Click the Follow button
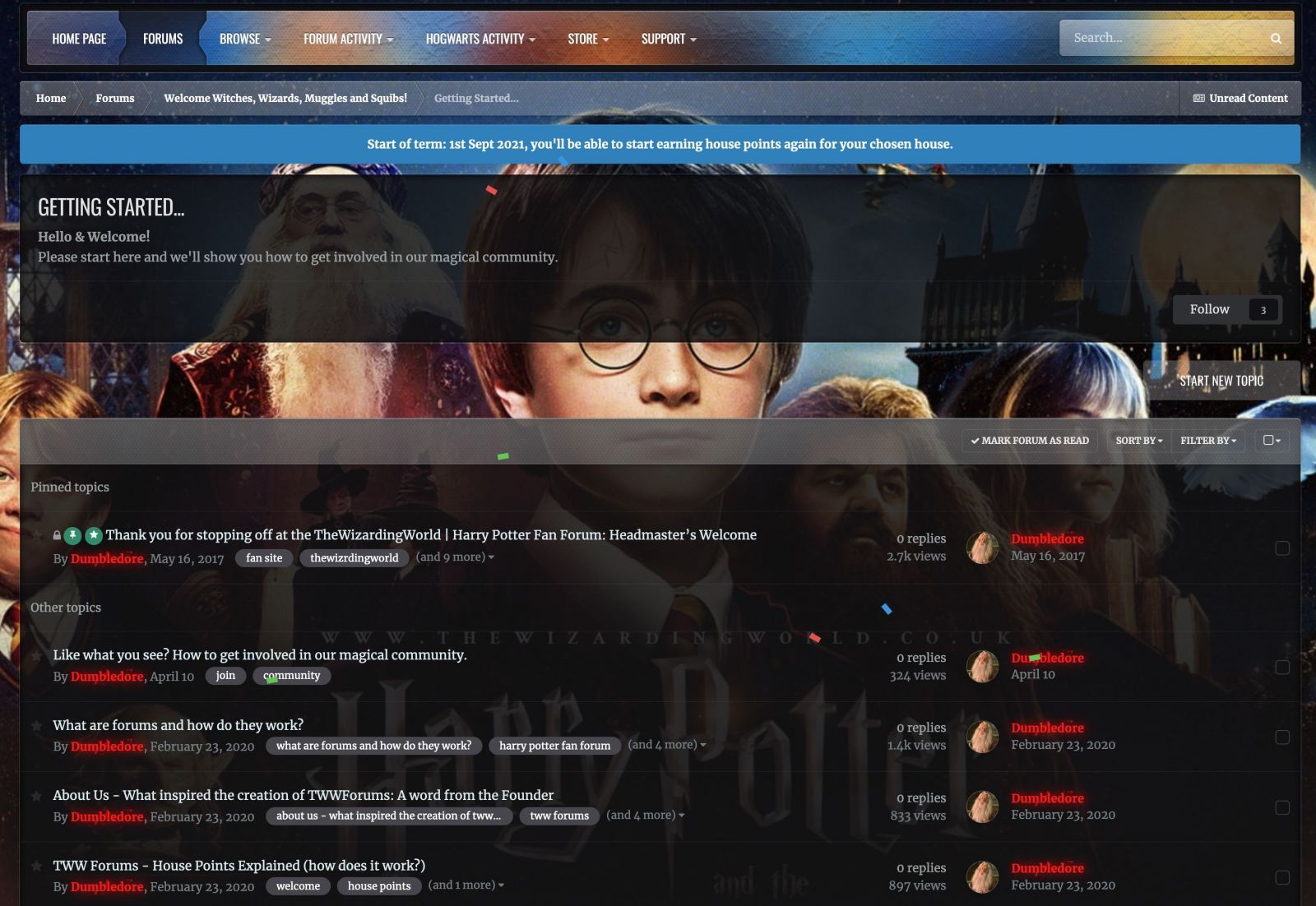1316x906 pixels. pyautogui.click(x=1209, y=309)
